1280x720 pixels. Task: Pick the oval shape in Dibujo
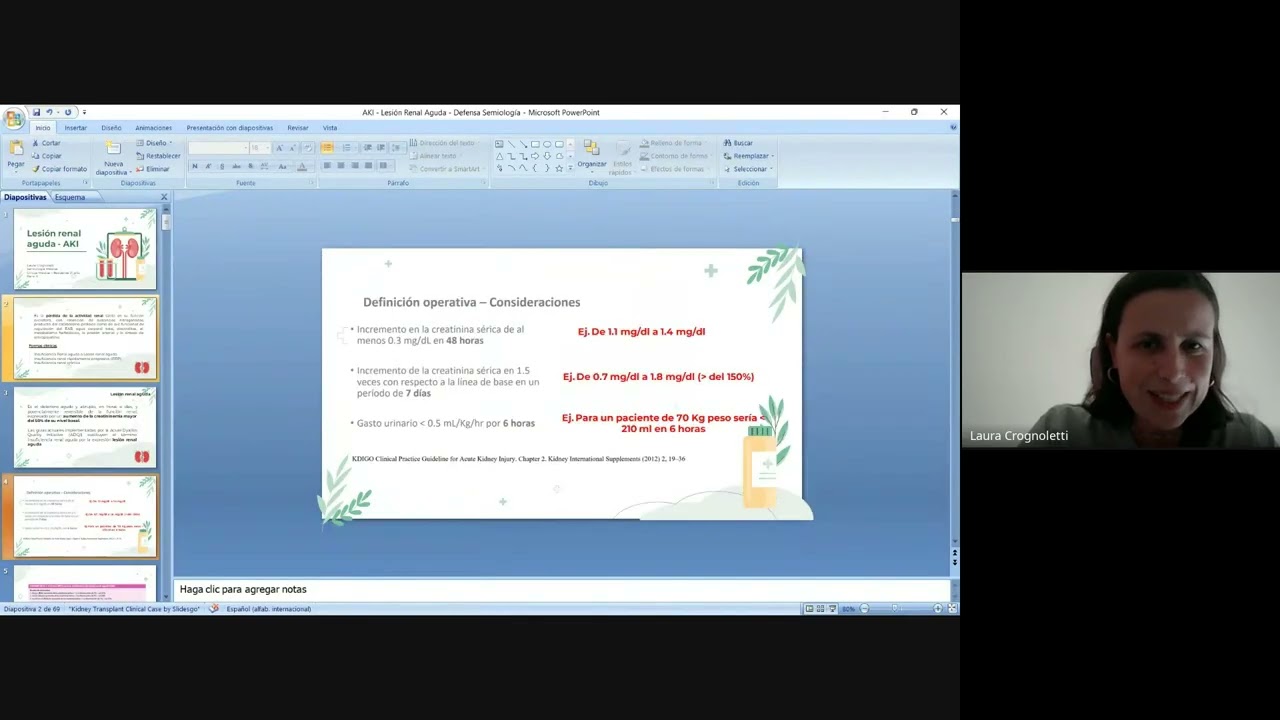pos(547,144)
